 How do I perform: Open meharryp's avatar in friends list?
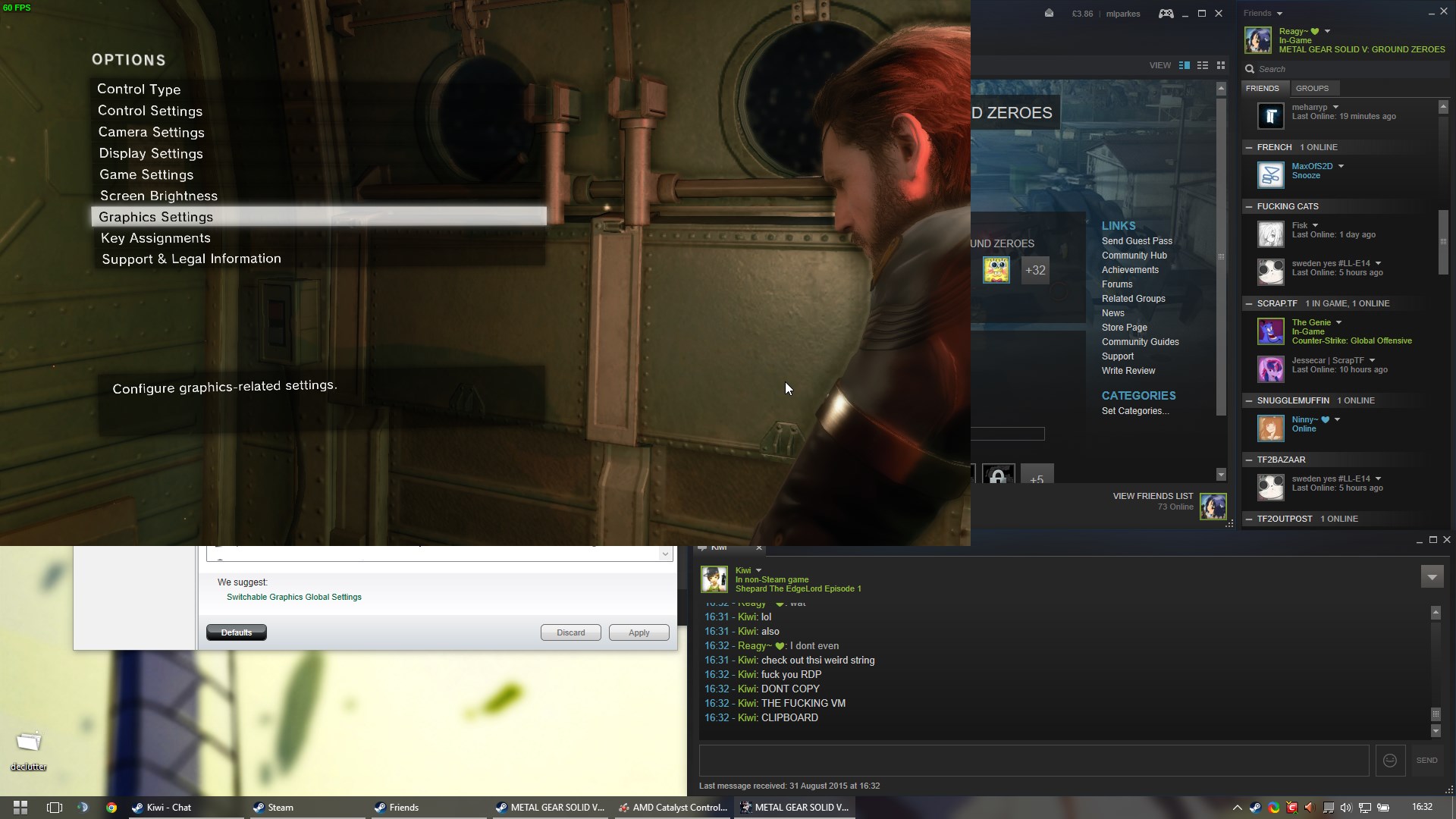click(1271, 115)
